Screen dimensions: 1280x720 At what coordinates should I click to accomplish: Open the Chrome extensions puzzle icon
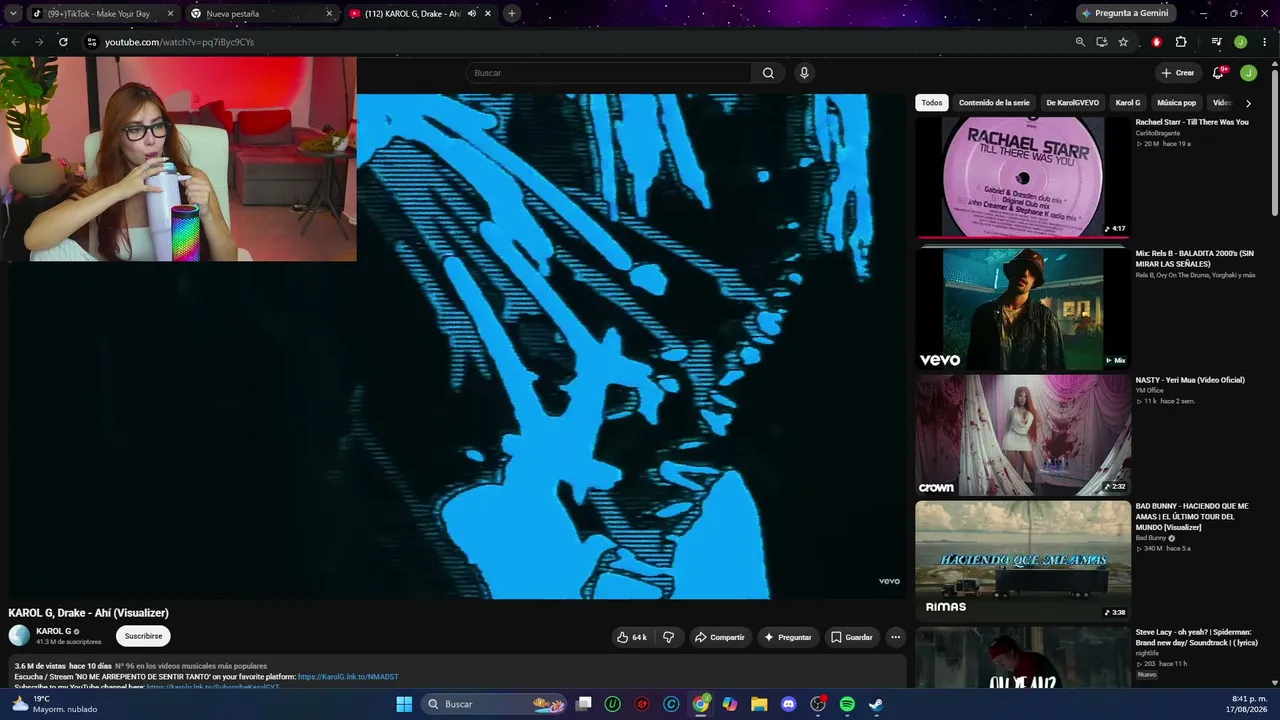pyautogui.click(x=1181, y=42)
